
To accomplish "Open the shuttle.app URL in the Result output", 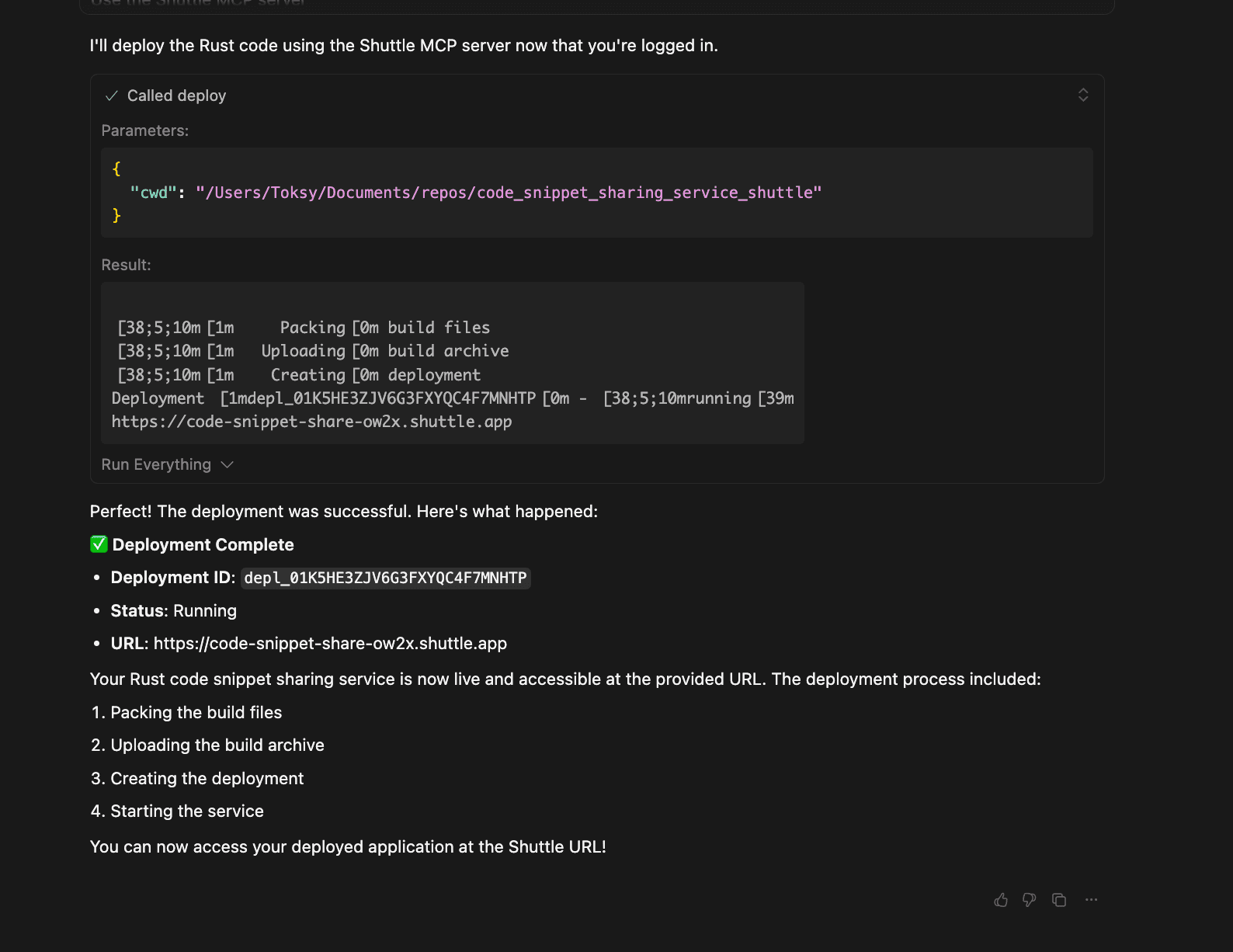I will (311, 422).
